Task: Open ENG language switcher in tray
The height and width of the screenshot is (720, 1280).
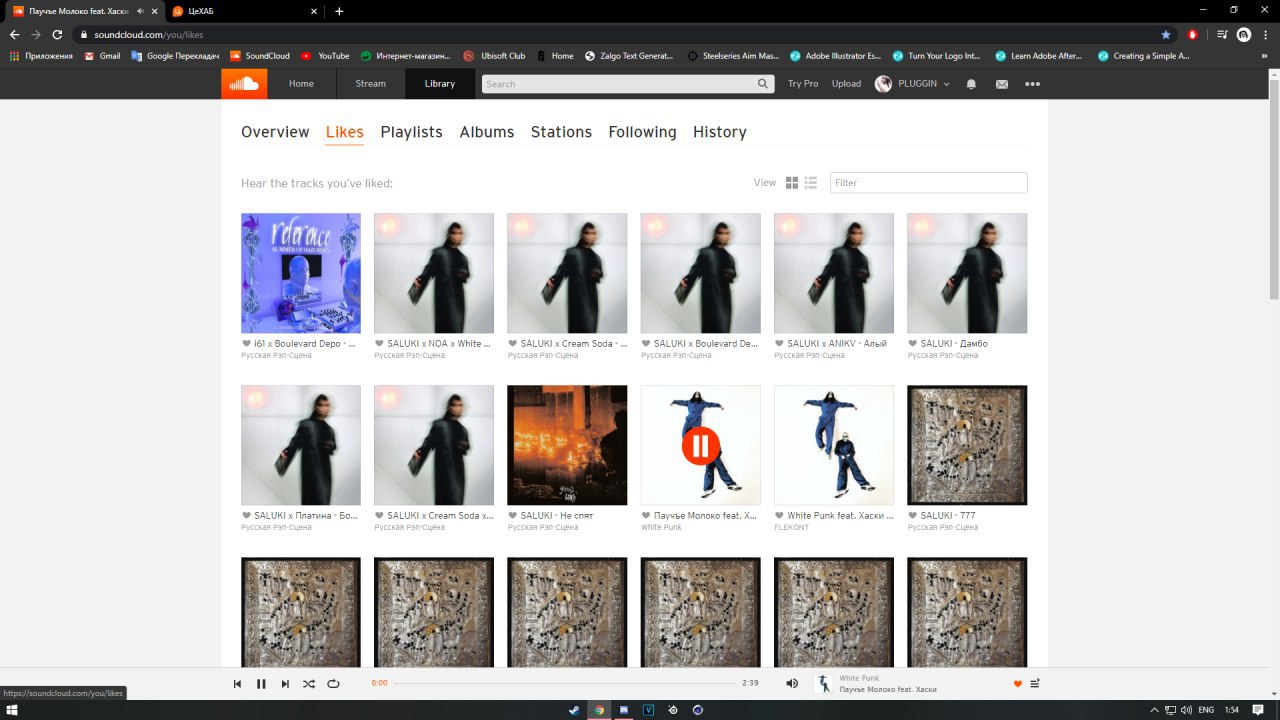Action: (x=1206, y=710)
